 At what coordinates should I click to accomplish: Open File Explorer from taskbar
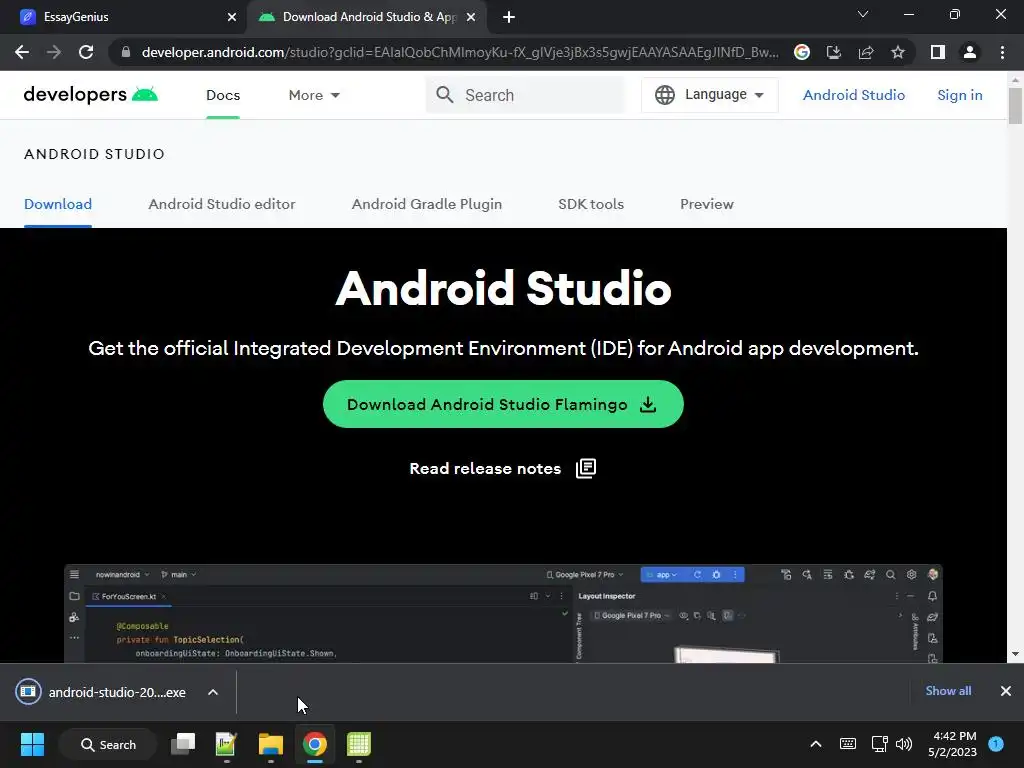pos(270,744)
